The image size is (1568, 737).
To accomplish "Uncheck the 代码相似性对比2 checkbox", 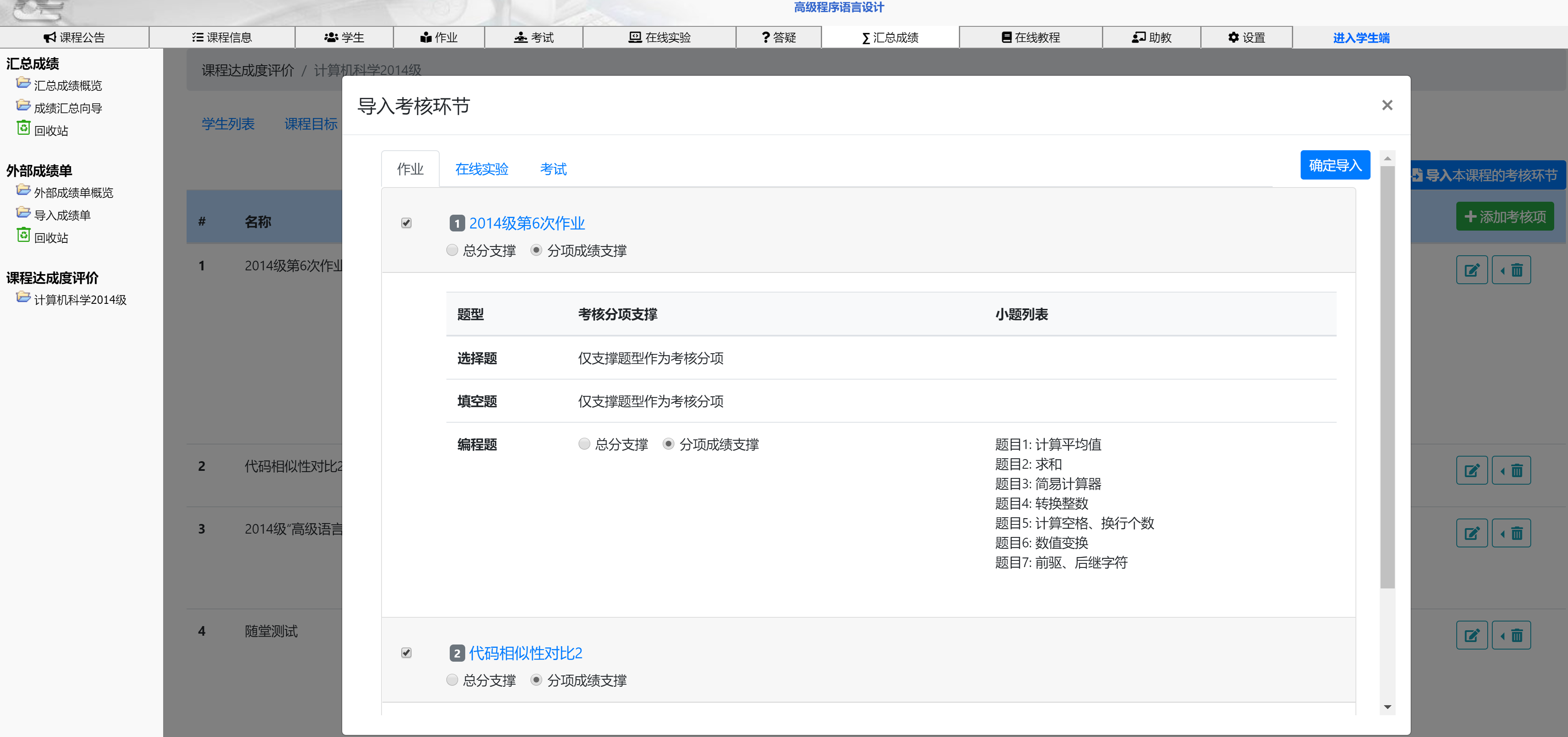I will coord(407,653).
